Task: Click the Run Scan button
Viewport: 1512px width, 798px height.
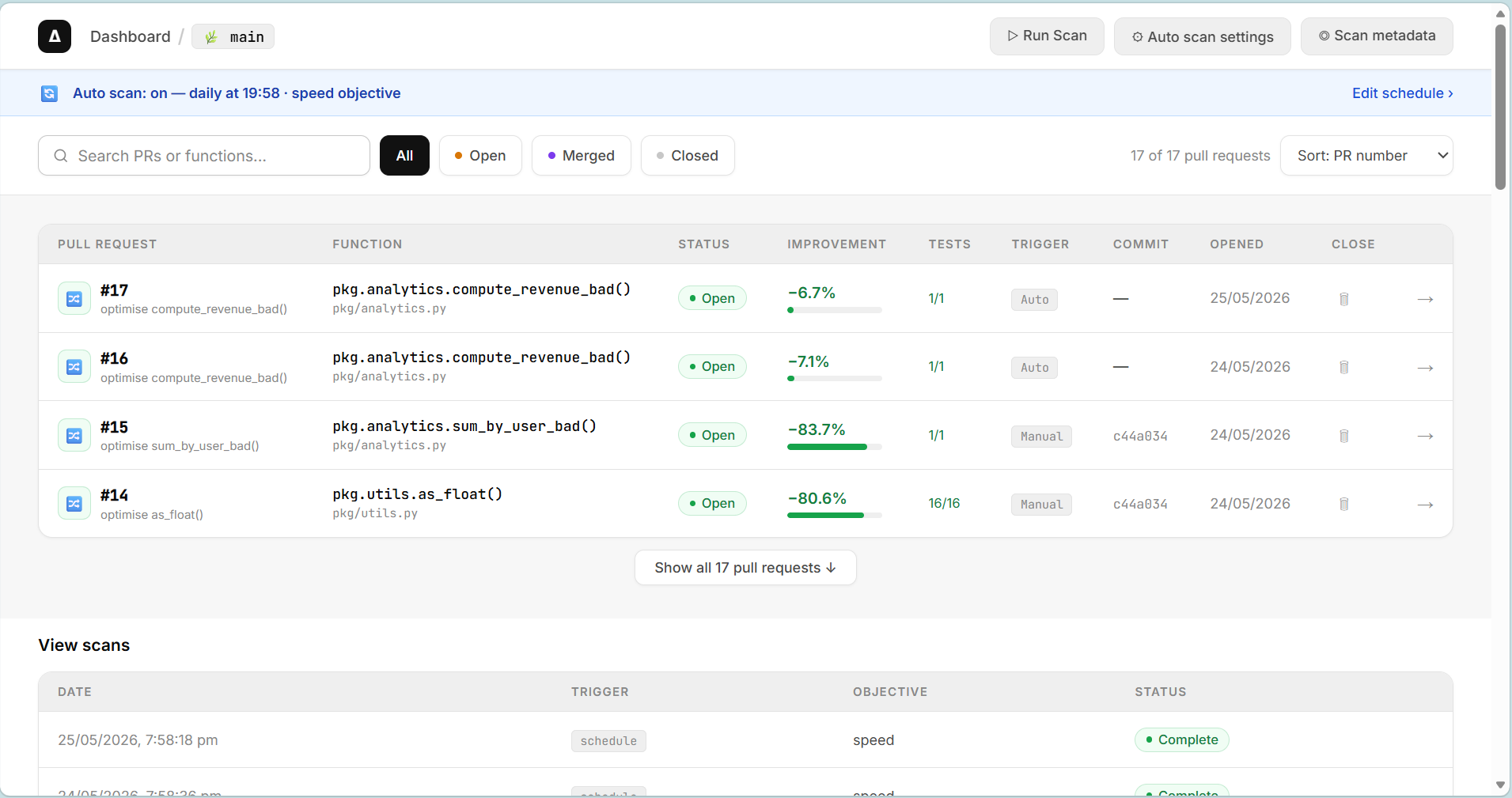Action: 1047,36
